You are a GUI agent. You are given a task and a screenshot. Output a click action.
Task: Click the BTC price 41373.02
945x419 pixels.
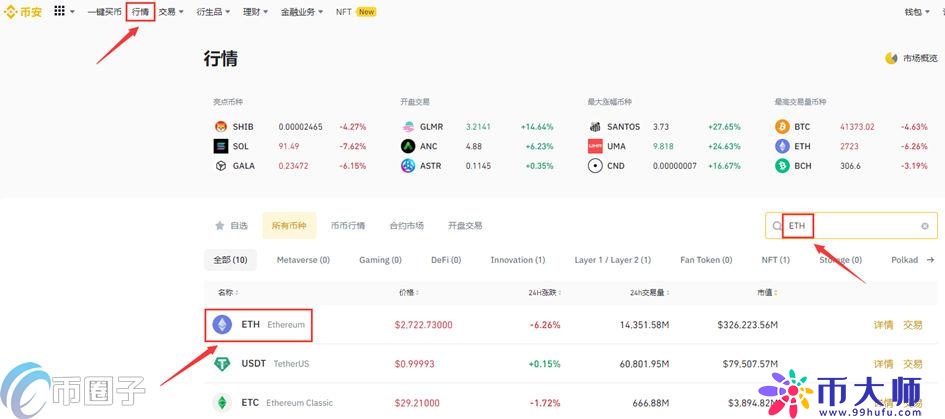click(857, 127)
